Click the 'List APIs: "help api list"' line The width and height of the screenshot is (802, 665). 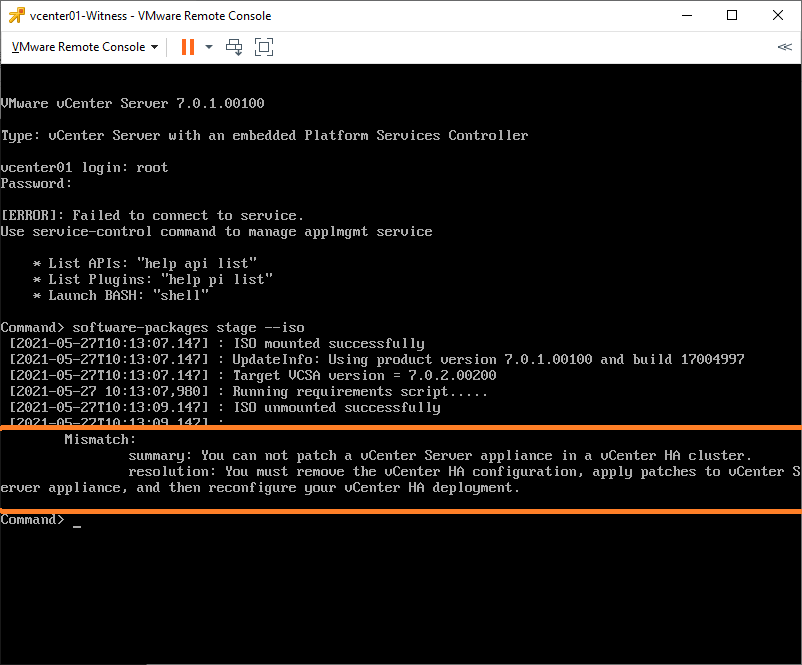pos(145,263)
